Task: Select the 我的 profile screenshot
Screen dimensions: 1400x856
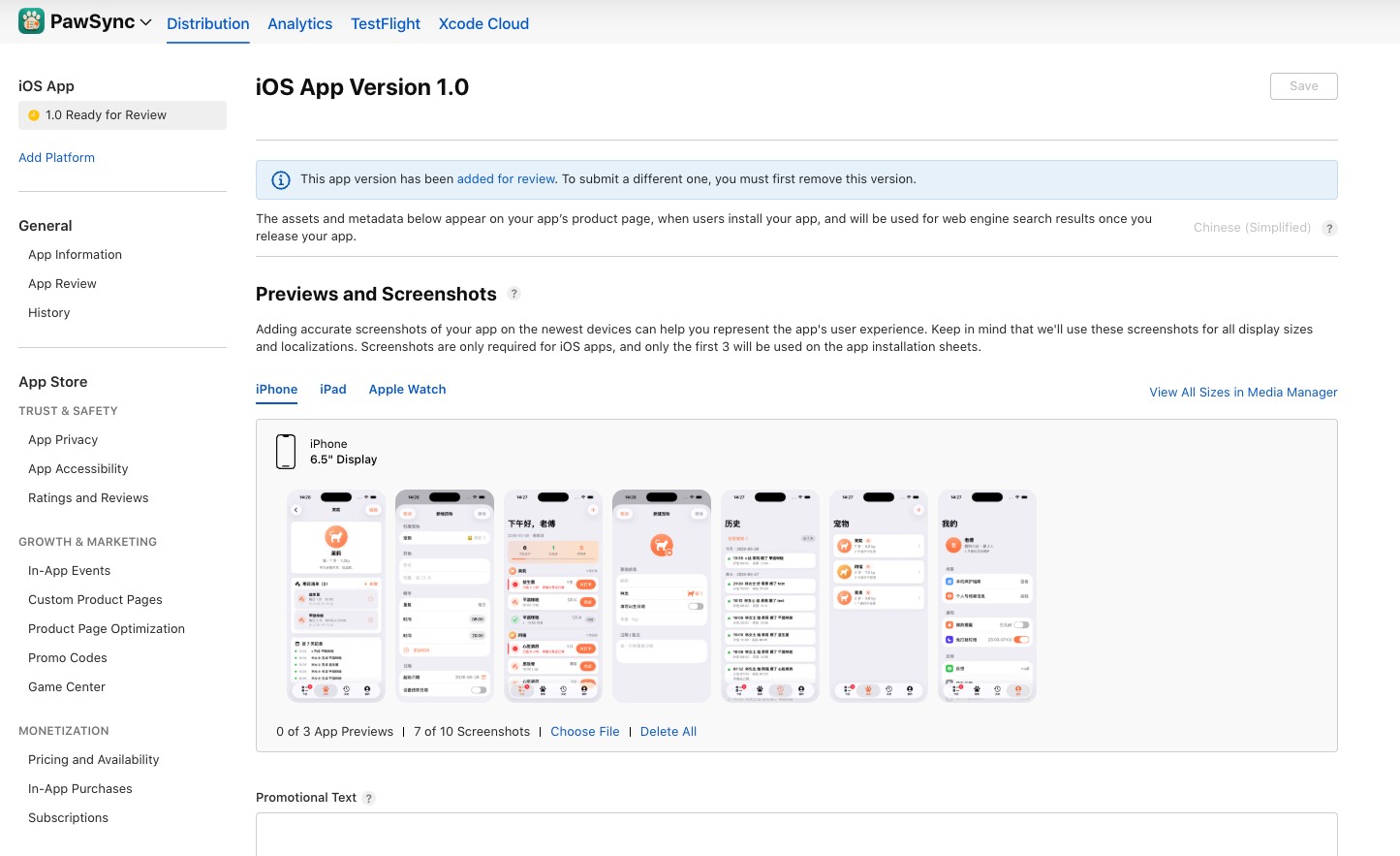Action: (987, 596)
